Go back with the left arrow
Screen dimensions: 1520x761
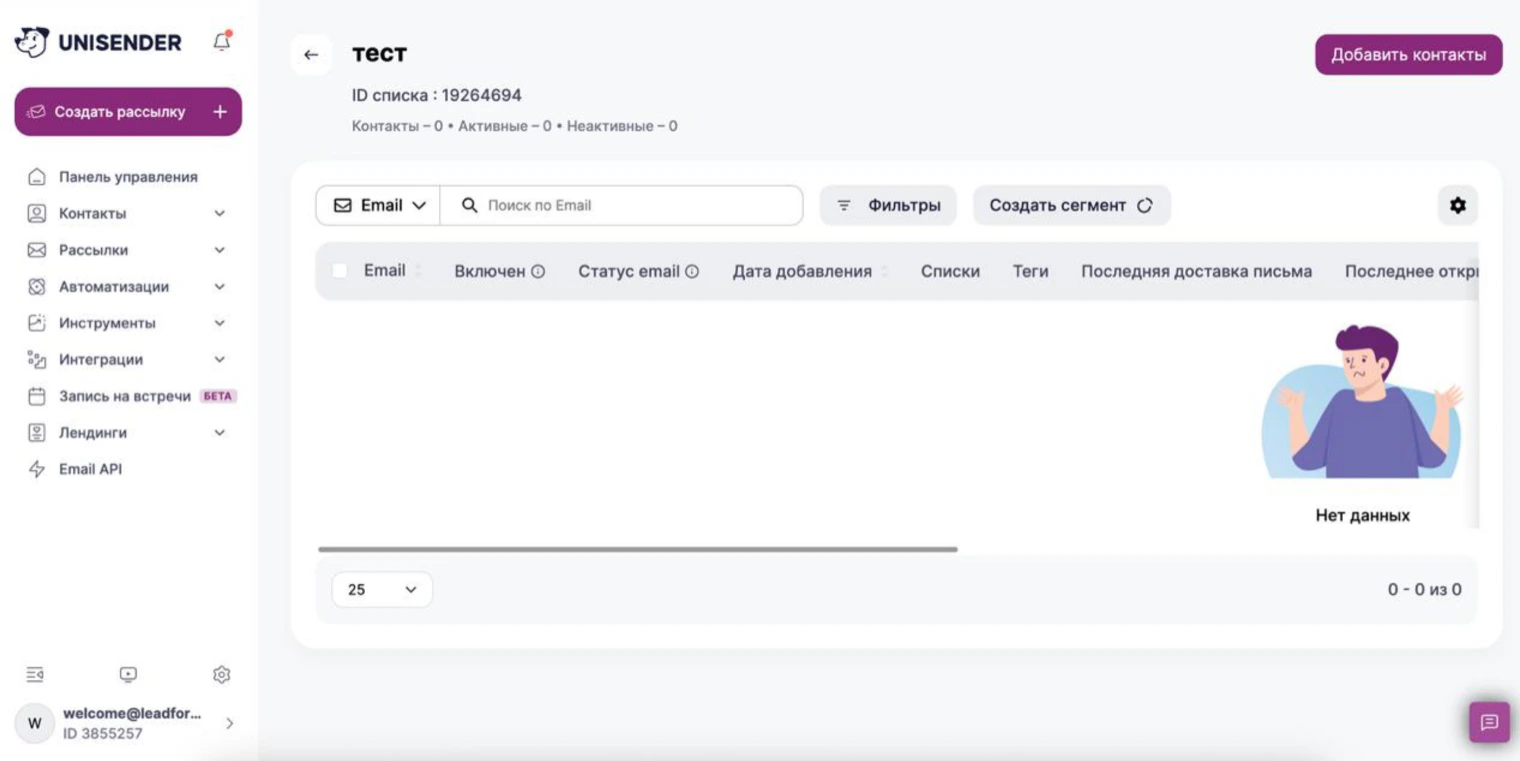(x=311, y=55)
